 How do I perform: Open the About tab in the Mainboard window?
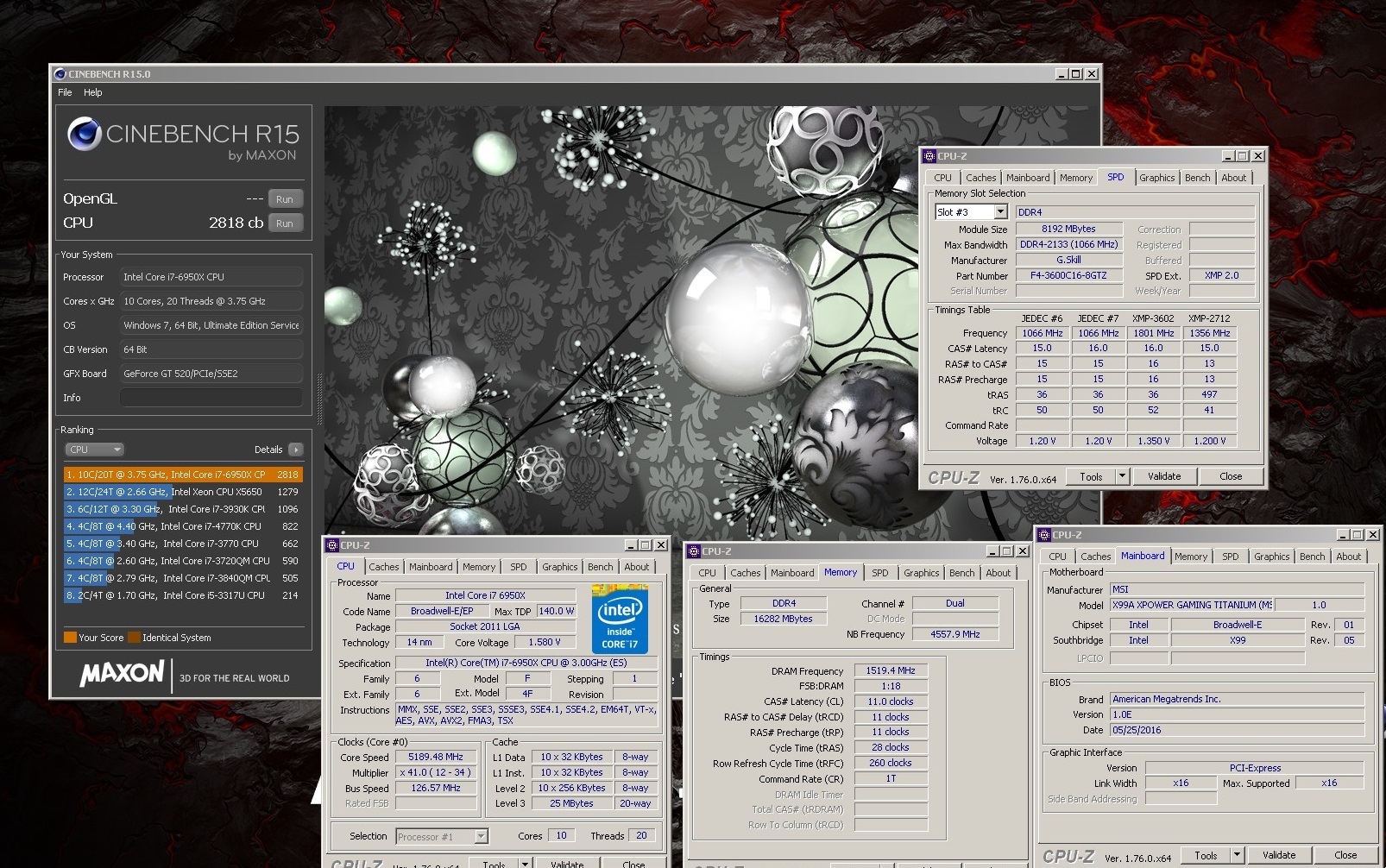click(1348, 557)
